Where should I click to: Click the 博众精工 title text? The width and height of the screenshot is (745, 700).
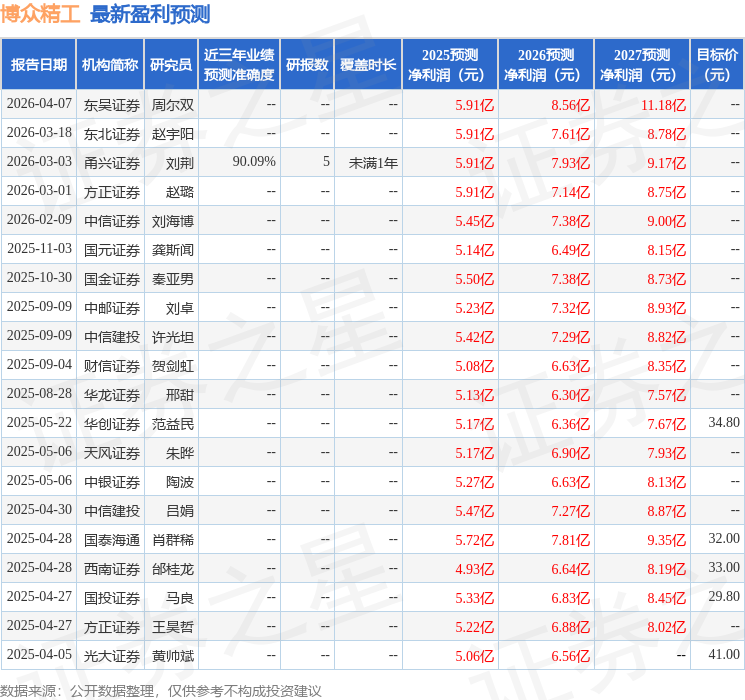click(40, 14)
